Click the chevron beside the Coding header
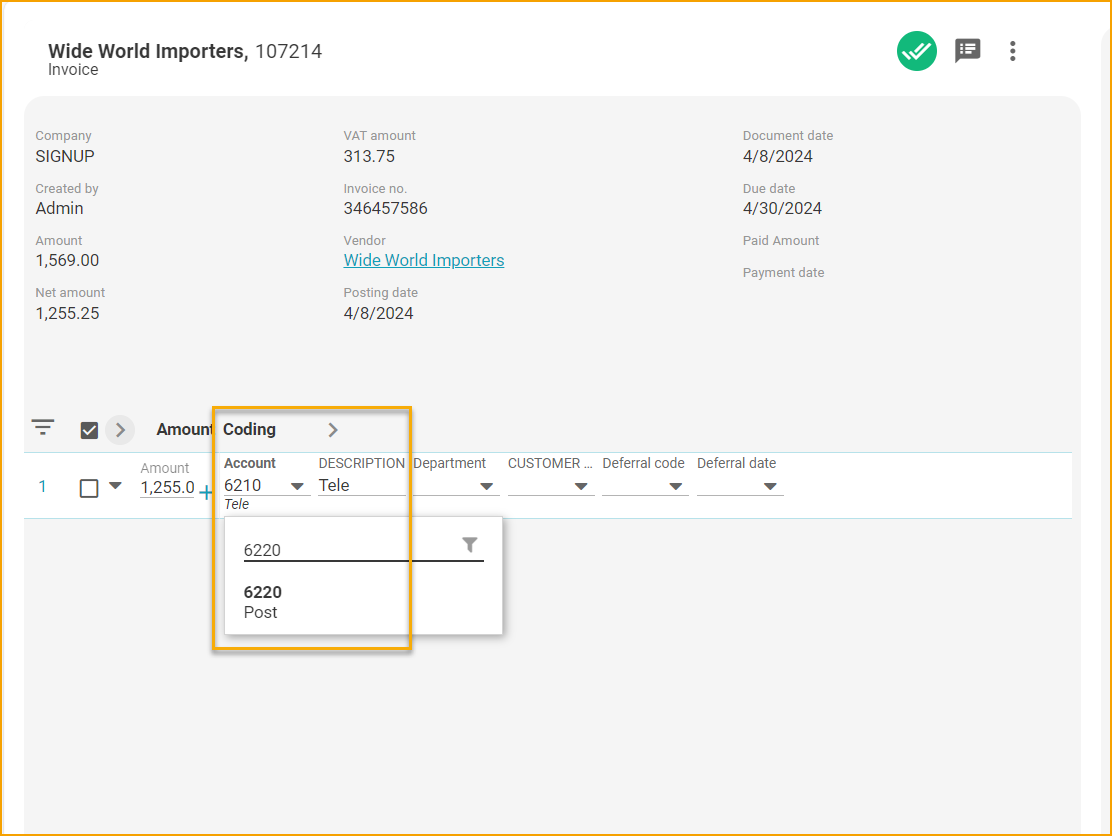Image resolution: width=1112 pixels, height=836 pixels. coord(333,429)
